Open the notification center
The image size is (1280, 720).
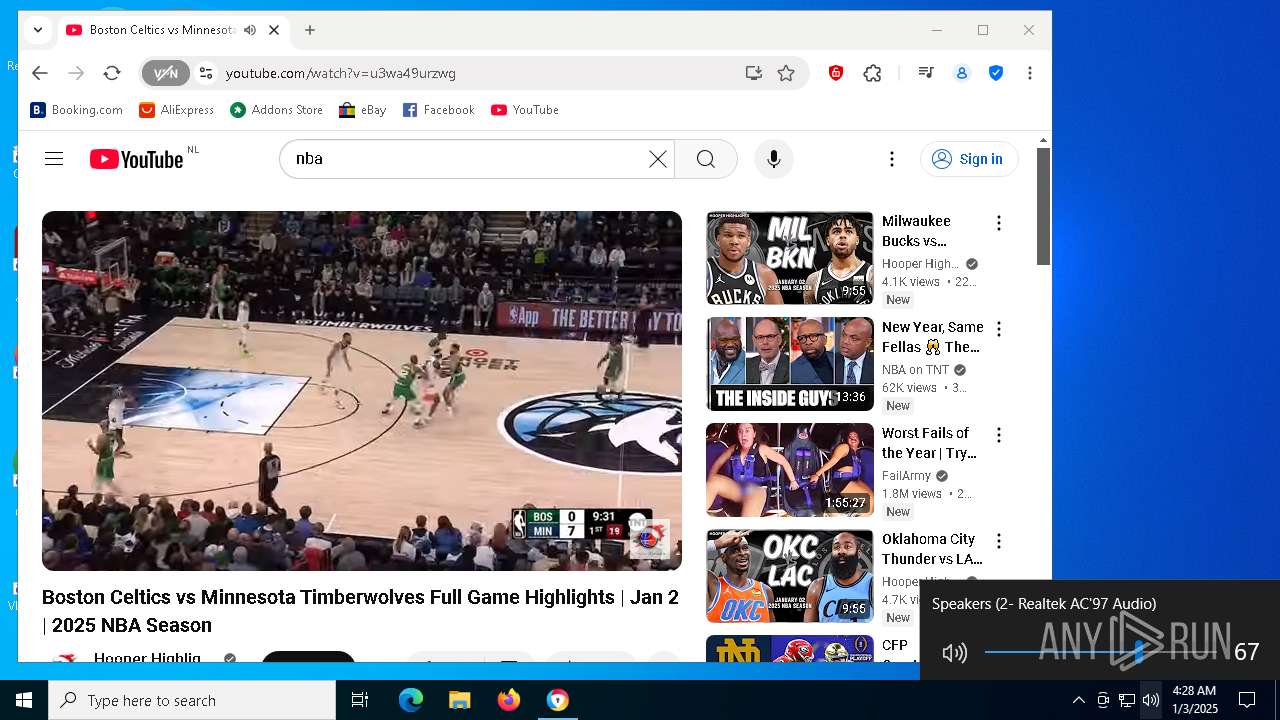coord(1247,700)
